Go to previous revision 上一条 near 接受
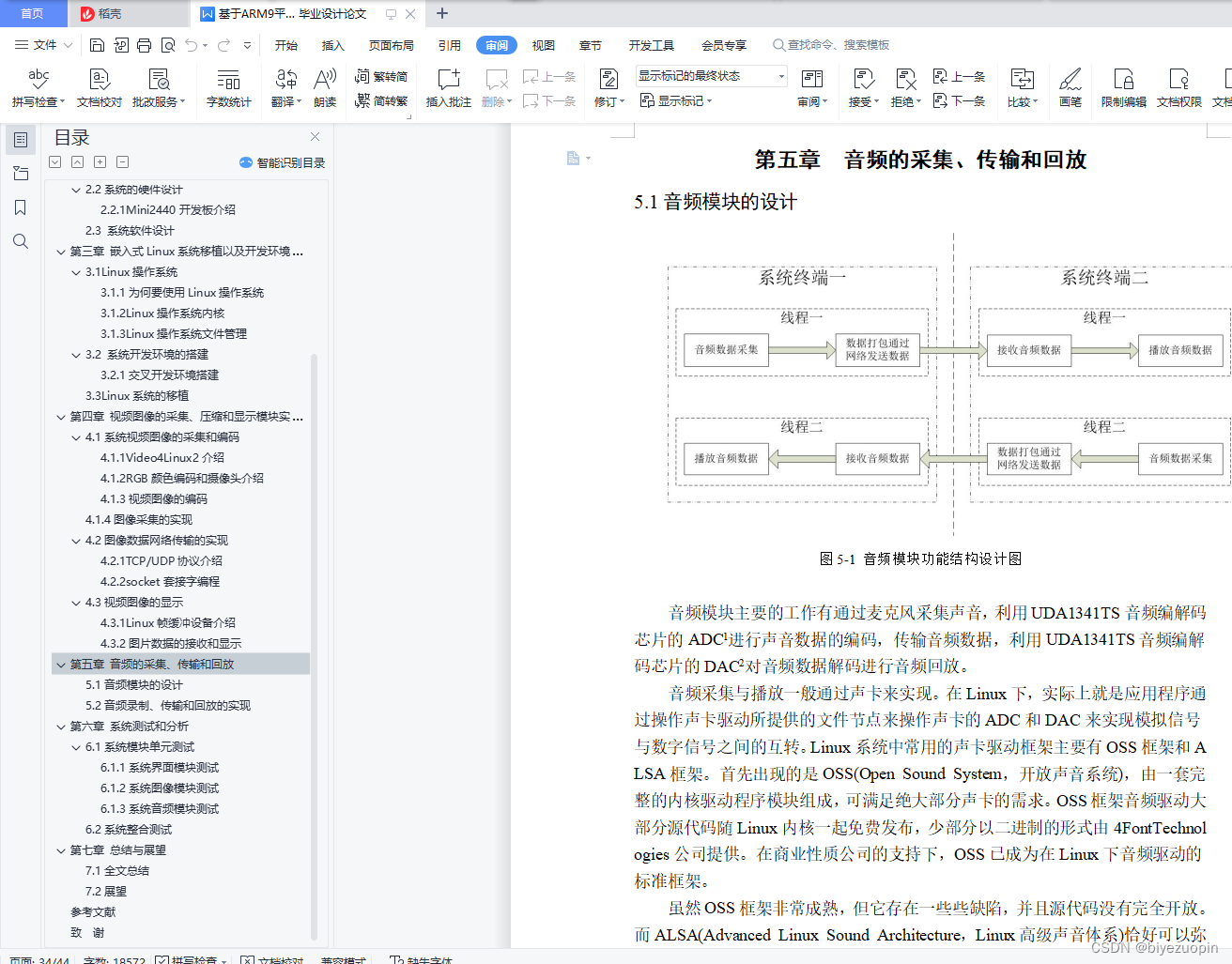The height and width of the screenshot is (964, 1232). [x=959, y=76]
